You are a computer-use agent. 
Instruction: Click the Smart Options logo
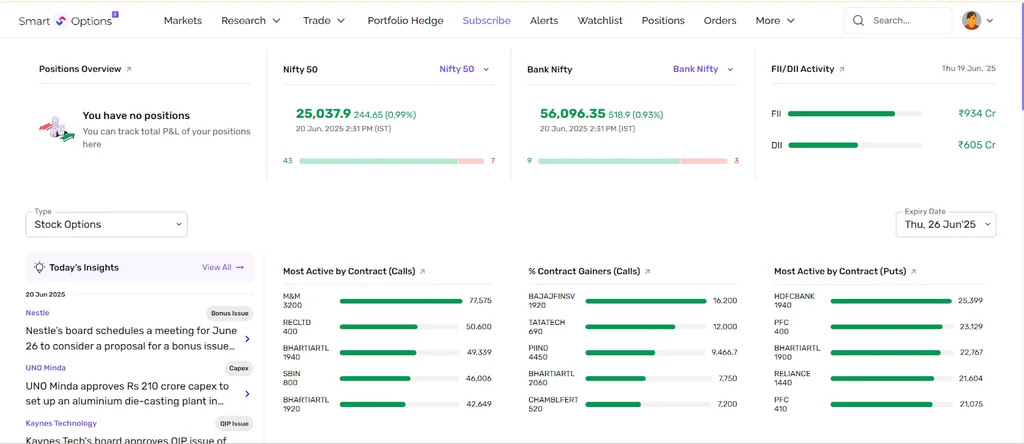click(68, 20)
